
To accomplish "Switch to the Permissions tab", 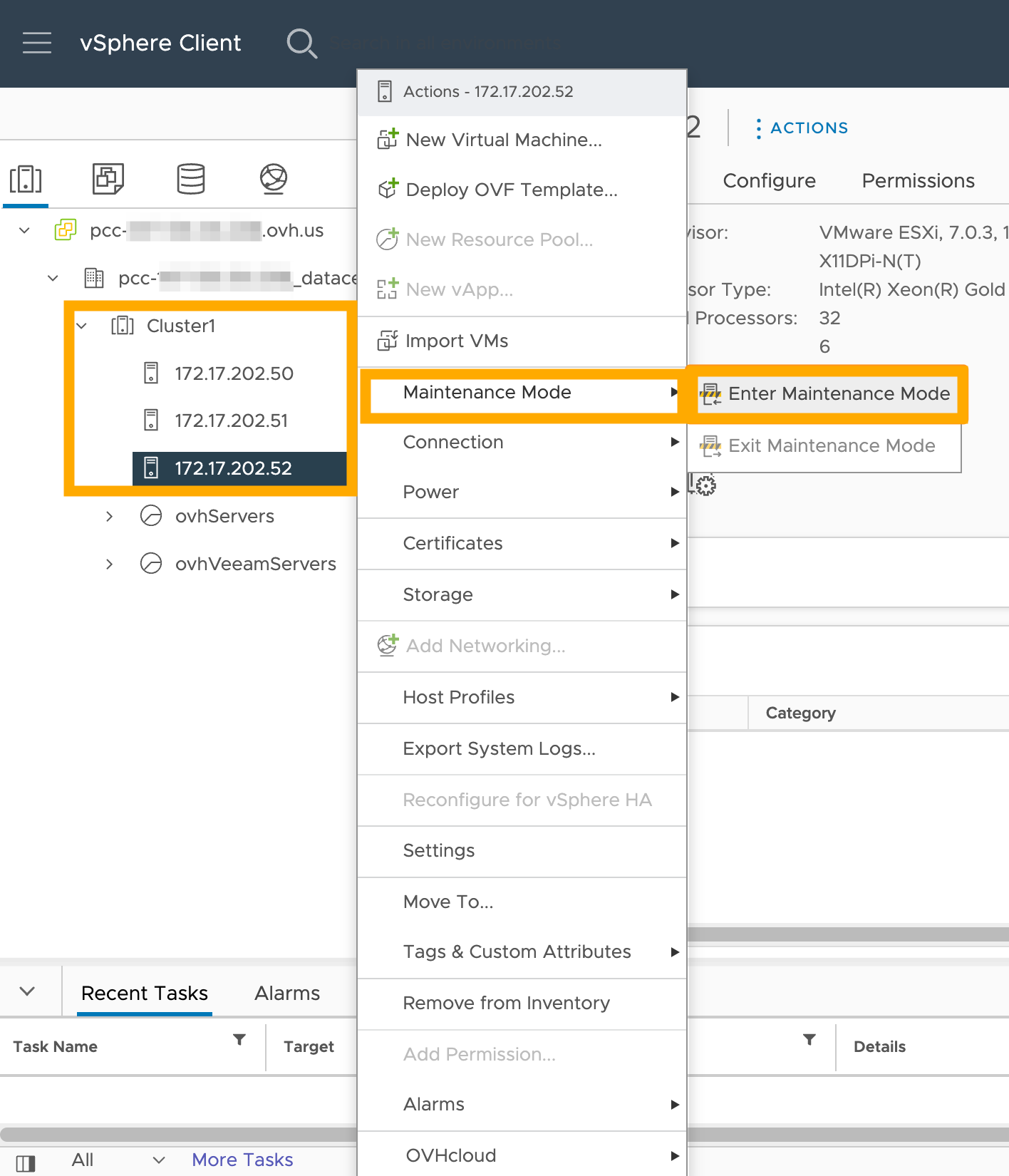I will coord(918,180).
